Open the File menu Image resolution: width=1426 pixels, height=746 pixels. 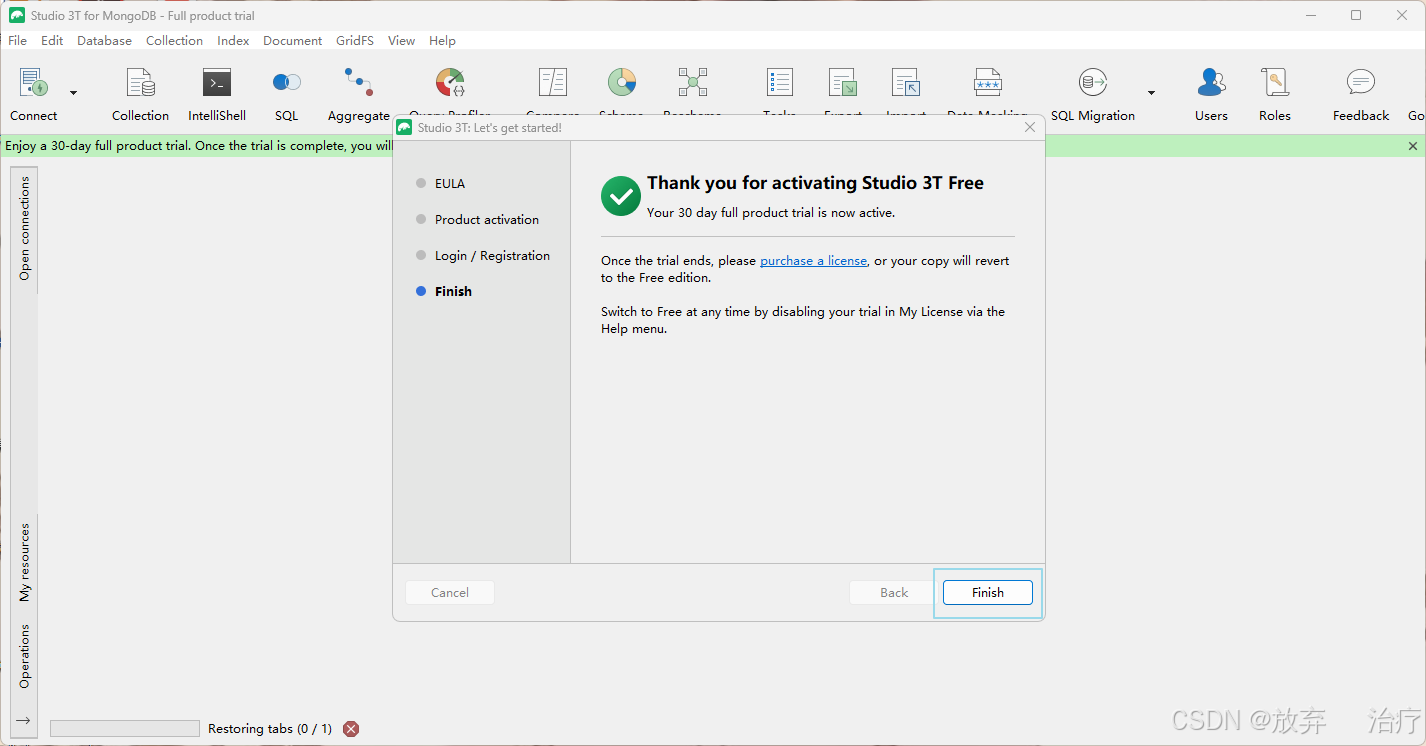point(18,41)
